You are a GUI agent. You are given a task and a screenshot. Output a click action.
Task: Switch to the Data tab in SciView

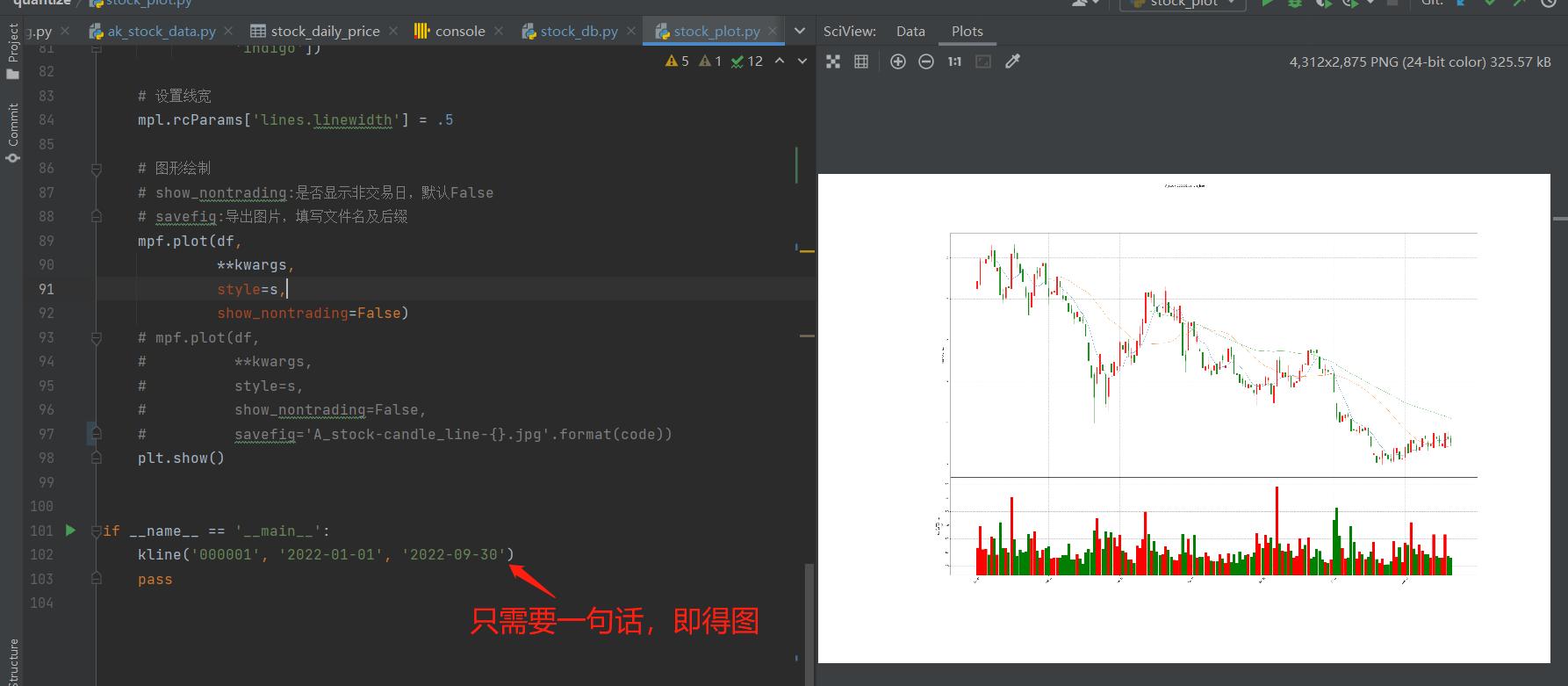pos(910,31)
